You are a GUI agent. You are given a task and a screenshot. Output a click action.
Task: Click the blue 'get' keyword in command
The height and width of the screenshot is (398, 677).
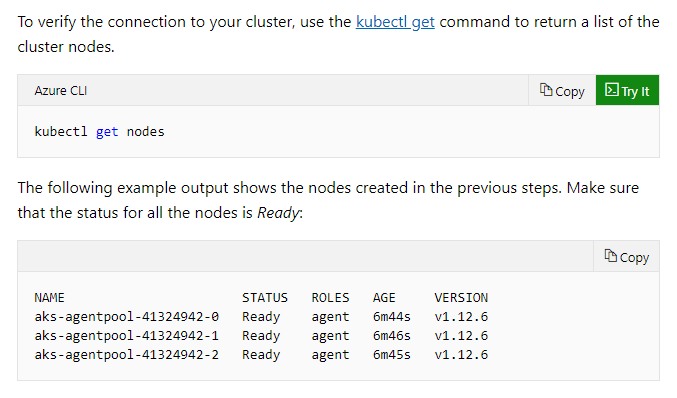click(107, 132)
